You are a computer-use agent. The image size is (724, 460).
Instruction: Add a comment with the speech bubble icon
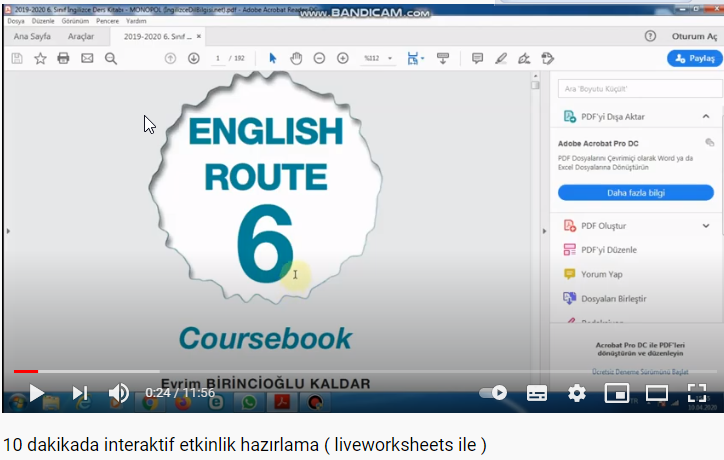(x=477, y=58)
